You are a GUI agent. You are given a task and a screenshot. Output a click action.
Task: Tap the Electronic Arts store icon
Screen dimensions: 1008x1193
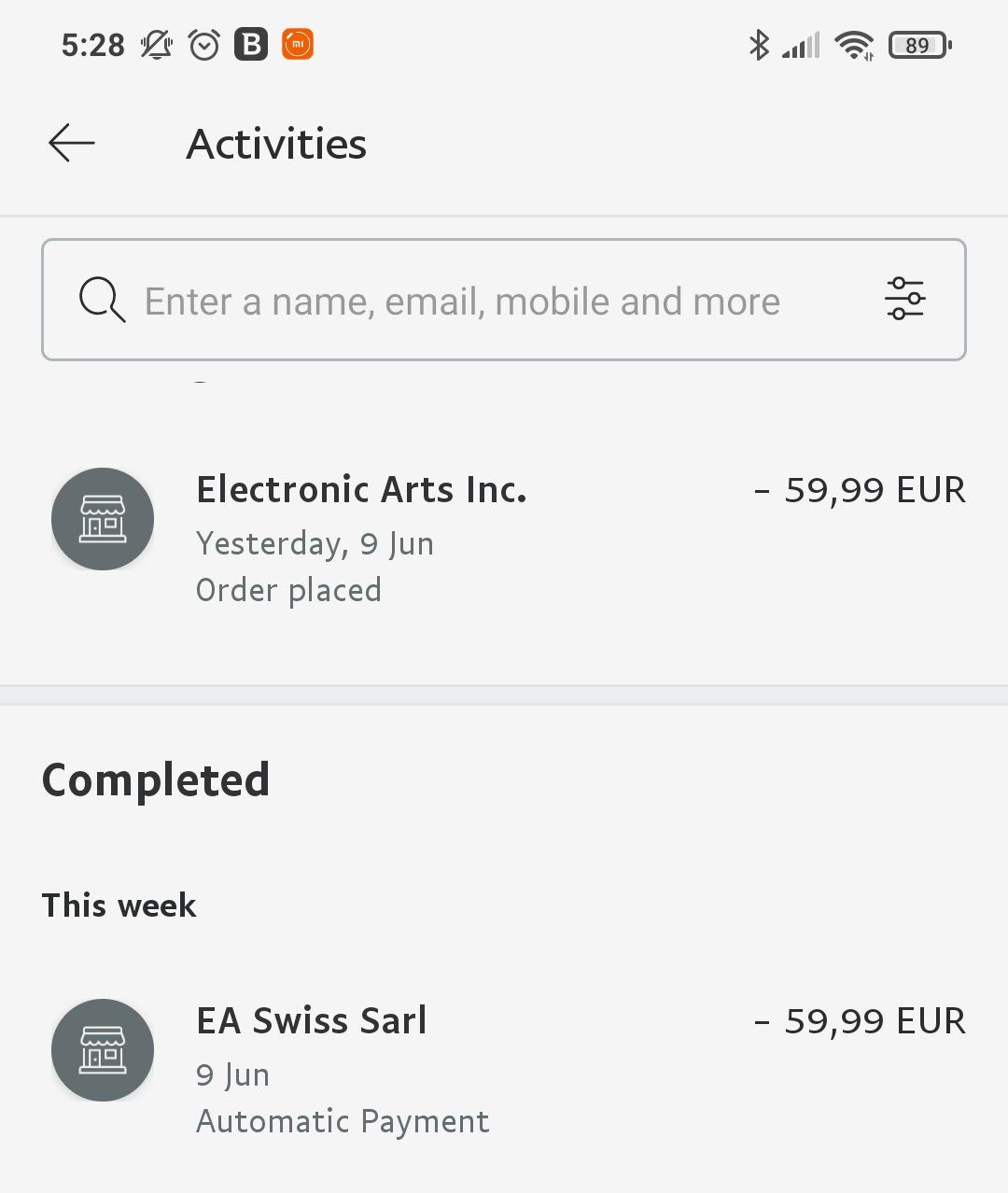(103, 519)
